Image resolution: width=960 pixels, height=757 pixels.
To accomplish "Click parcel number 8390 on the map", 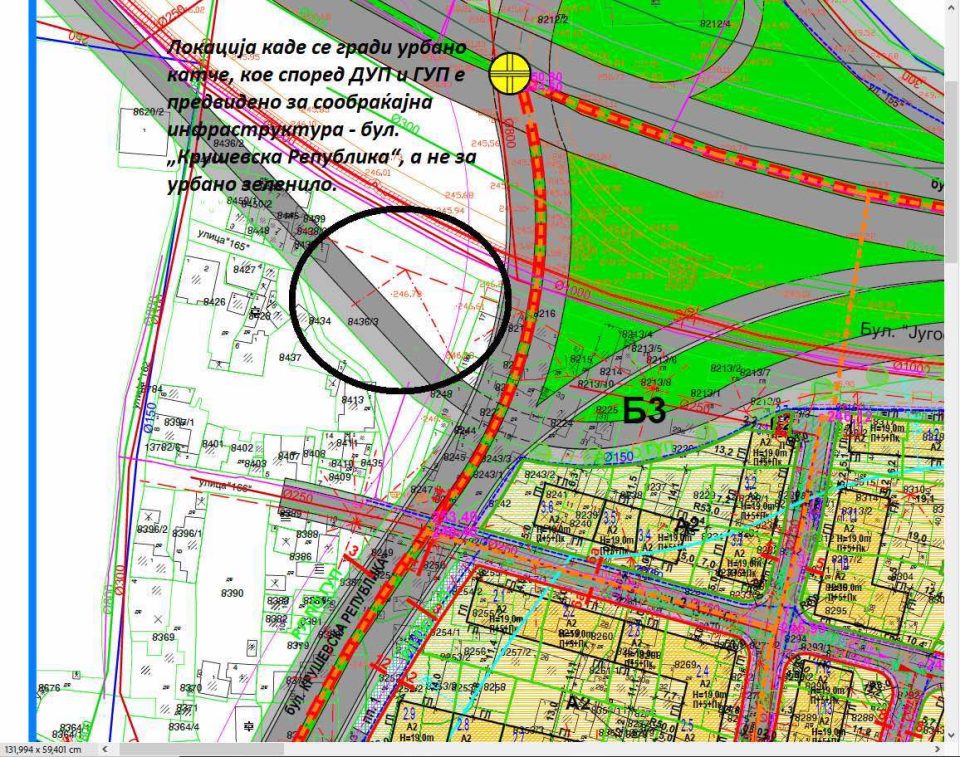I will (x=232, y=593).
